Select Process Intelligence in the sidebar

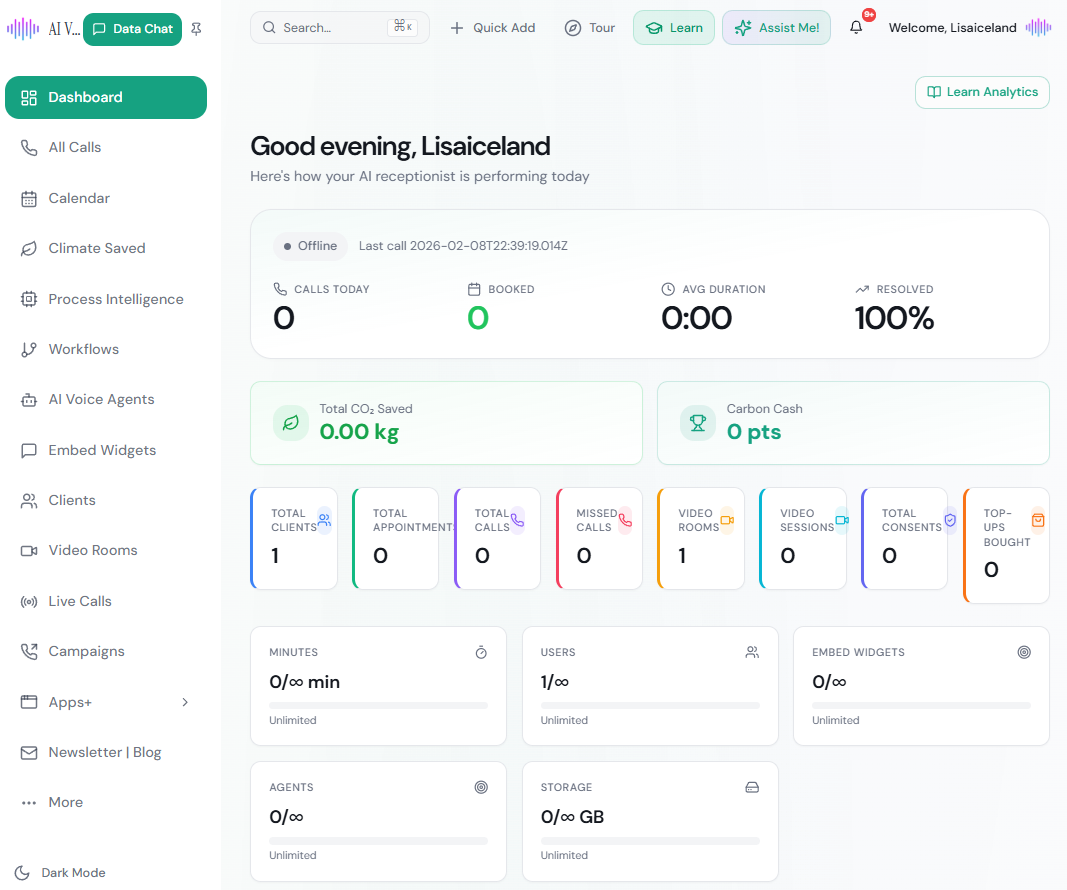tap(115, 299)
